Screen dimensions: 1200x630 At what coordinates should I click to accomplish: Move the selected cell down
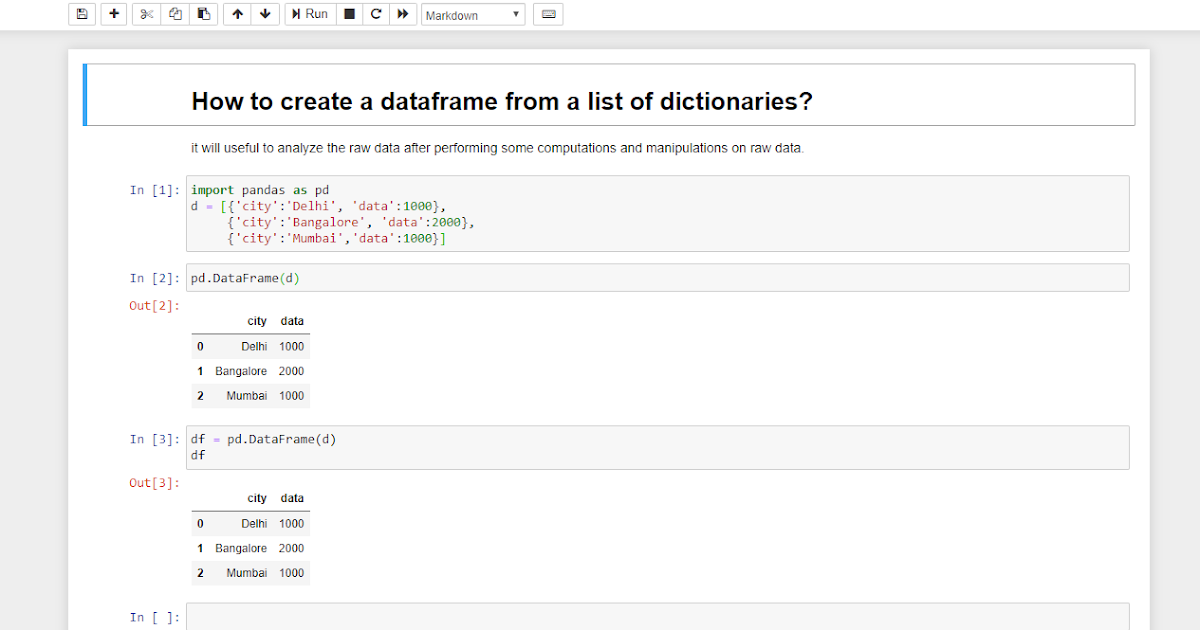coord(264,13)
